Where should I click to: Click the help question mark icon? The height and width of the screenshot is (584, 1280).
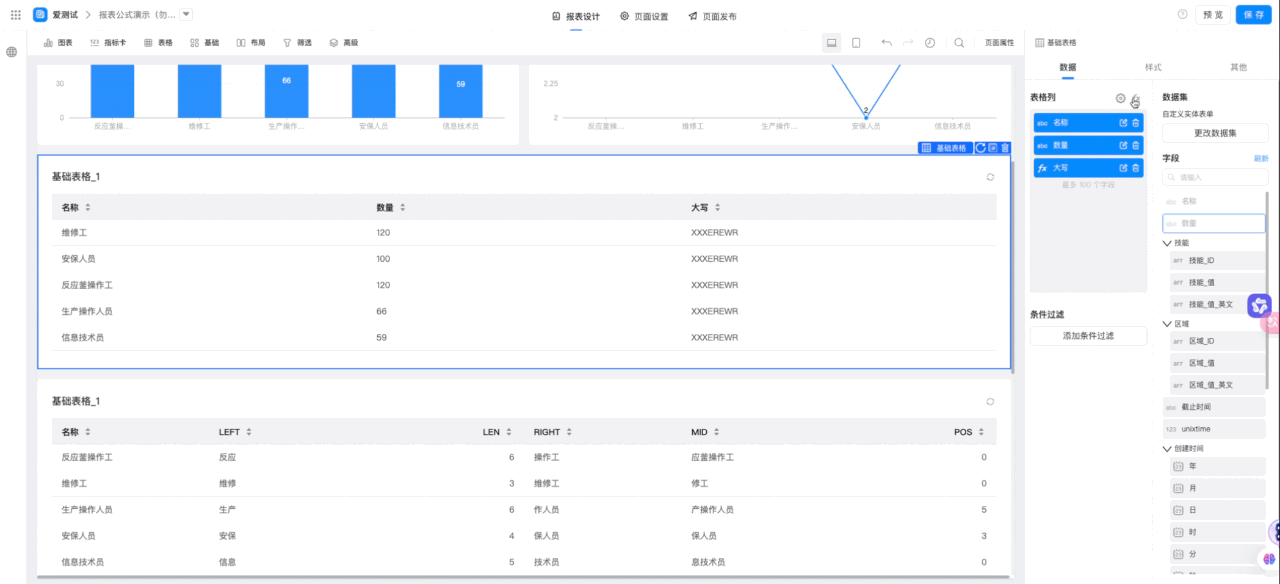pos(1183,15)
